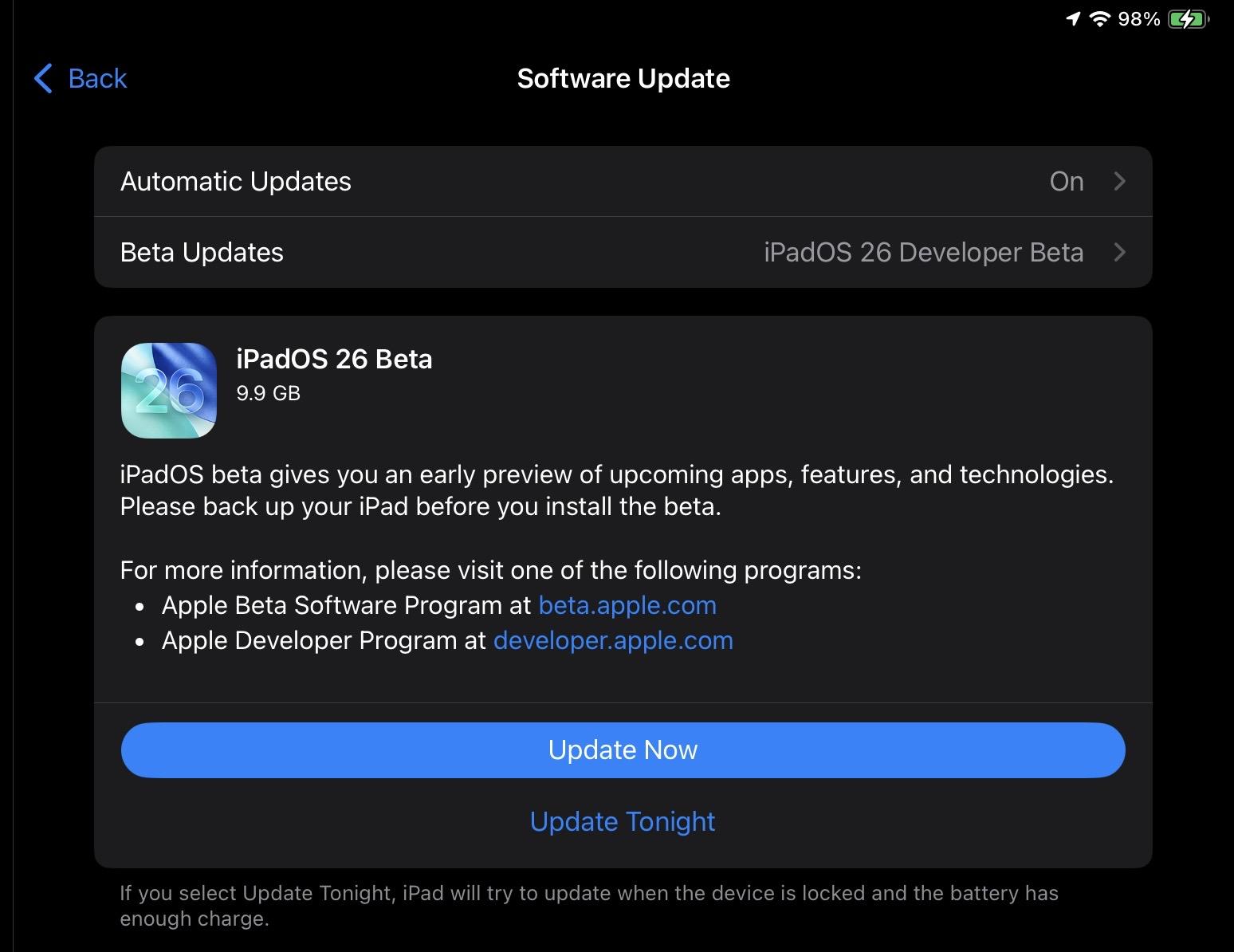Open the Automatic Updates row
1234x952 pixels.
623,181
